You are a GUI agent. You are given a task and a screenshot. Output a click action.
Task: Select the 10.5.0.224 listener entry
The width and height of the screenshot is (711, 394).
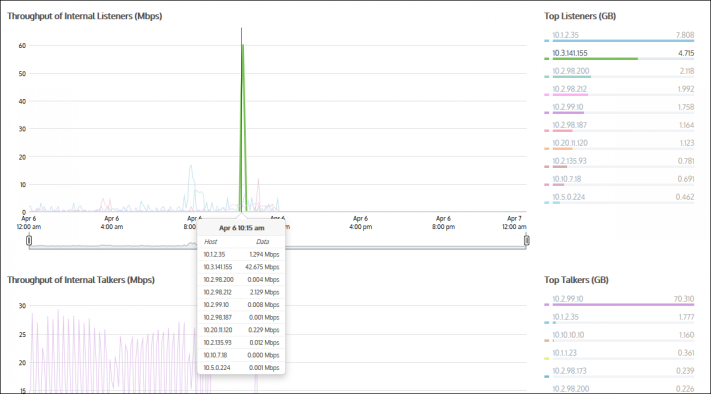click(619, 199)
